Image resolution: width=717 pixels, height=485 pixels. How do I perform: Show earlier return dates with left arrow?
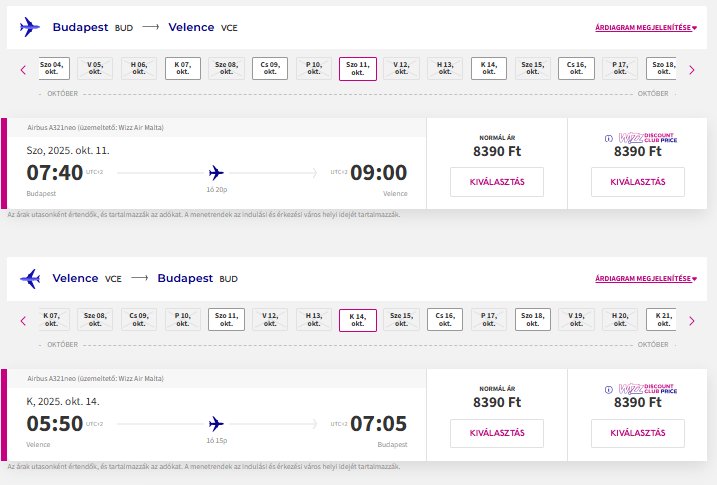point(23,320)
